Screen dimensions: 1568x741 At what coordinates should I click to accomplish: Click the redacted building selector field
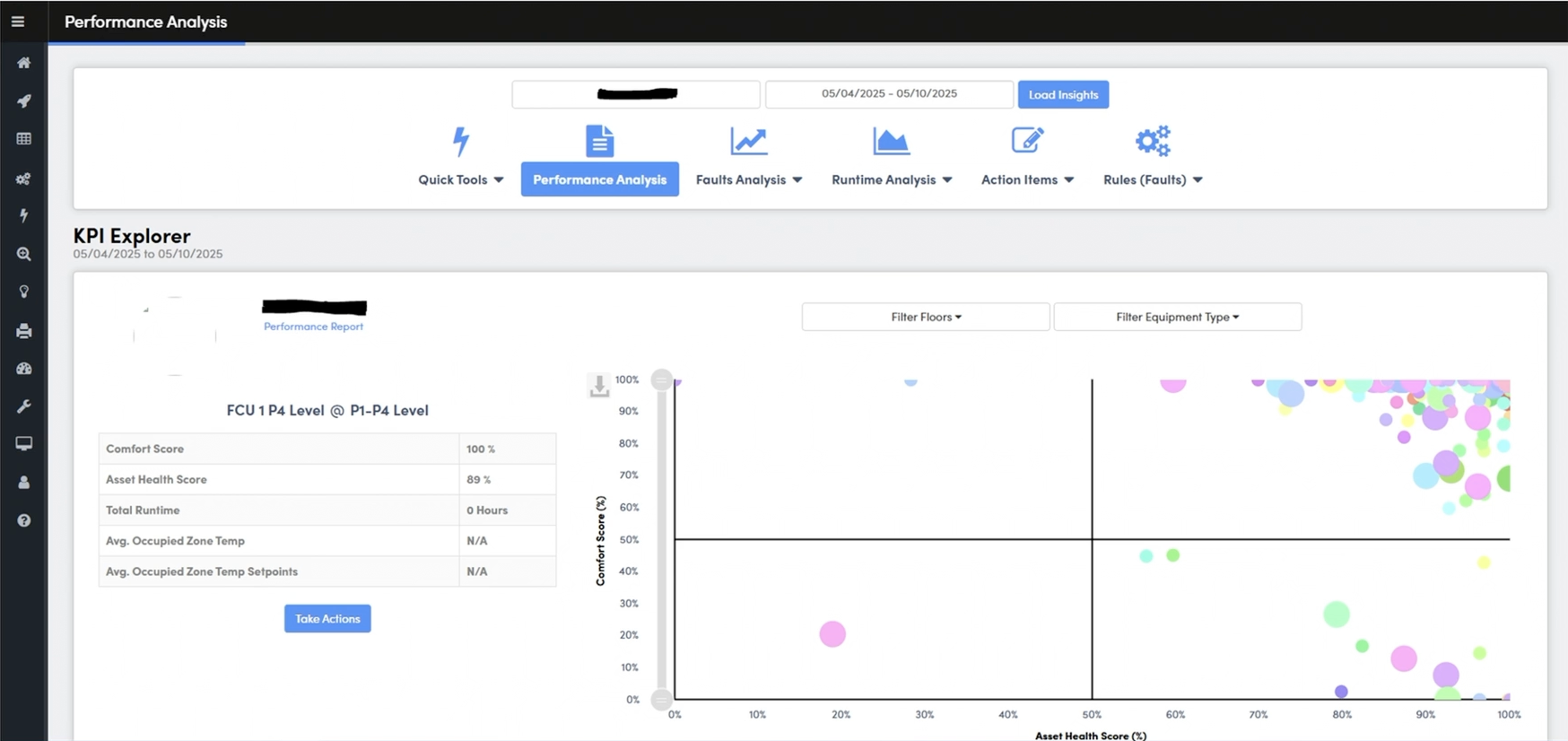(x=636, y=94)
